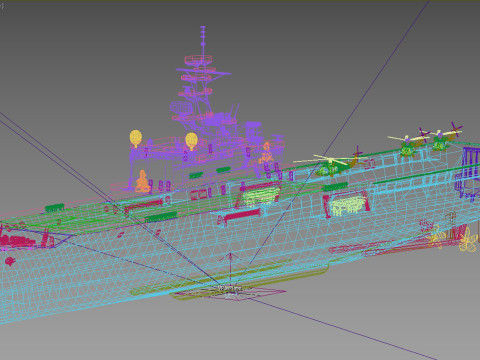The image size is (480, 360).
Task: Select the octagonal platform atop the mast
Action: coord(198,60)
